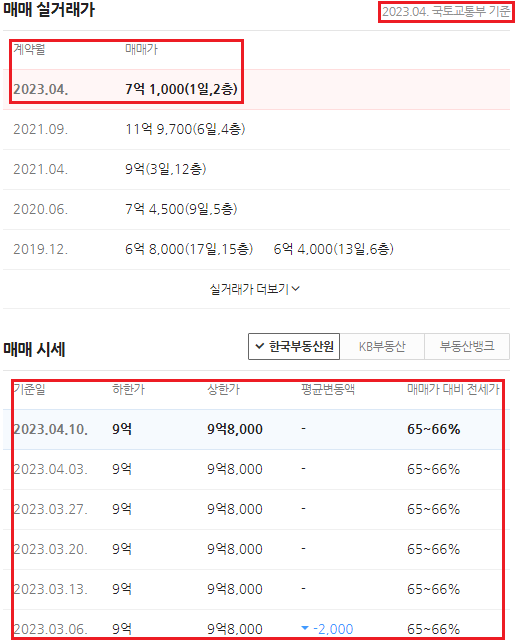Click the 평균변동액 column header
515x640 pixels.
pyautogui.click(x=328, y=389)
